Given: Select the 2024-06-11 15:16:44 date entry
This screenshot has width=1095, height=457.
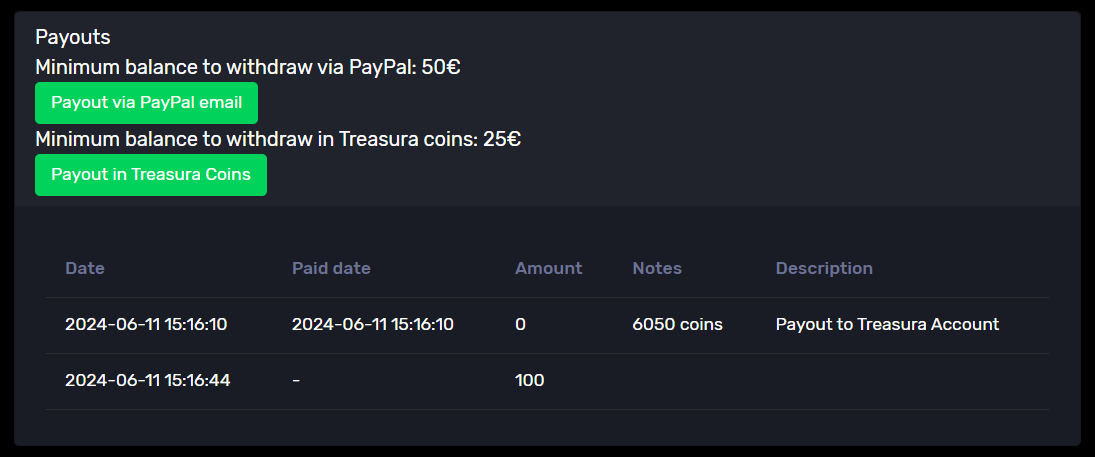Looking at the screenshot, I should tap(147, 380).
